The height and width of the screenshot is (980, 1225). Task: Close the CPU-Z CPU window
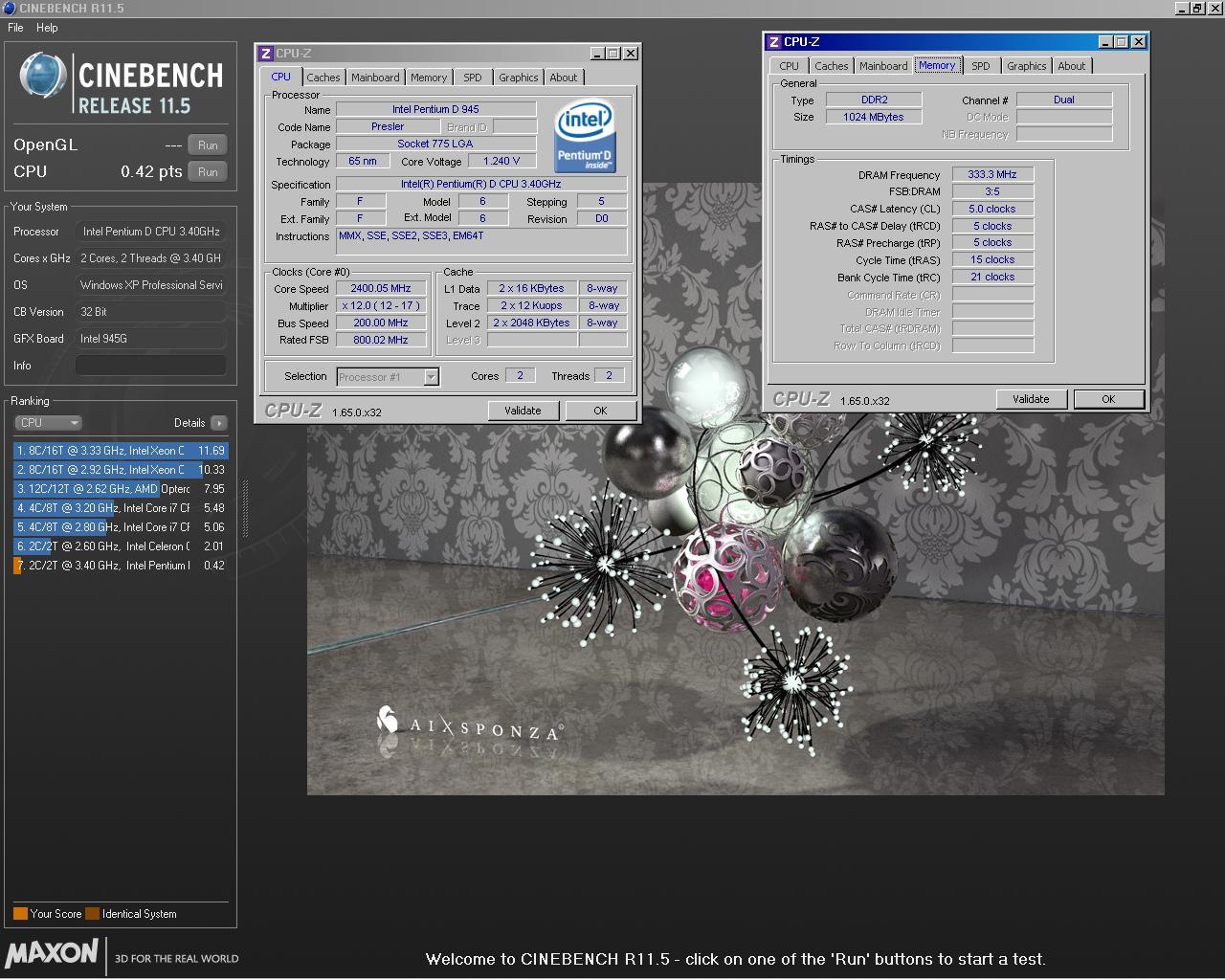tap(631, 54)
